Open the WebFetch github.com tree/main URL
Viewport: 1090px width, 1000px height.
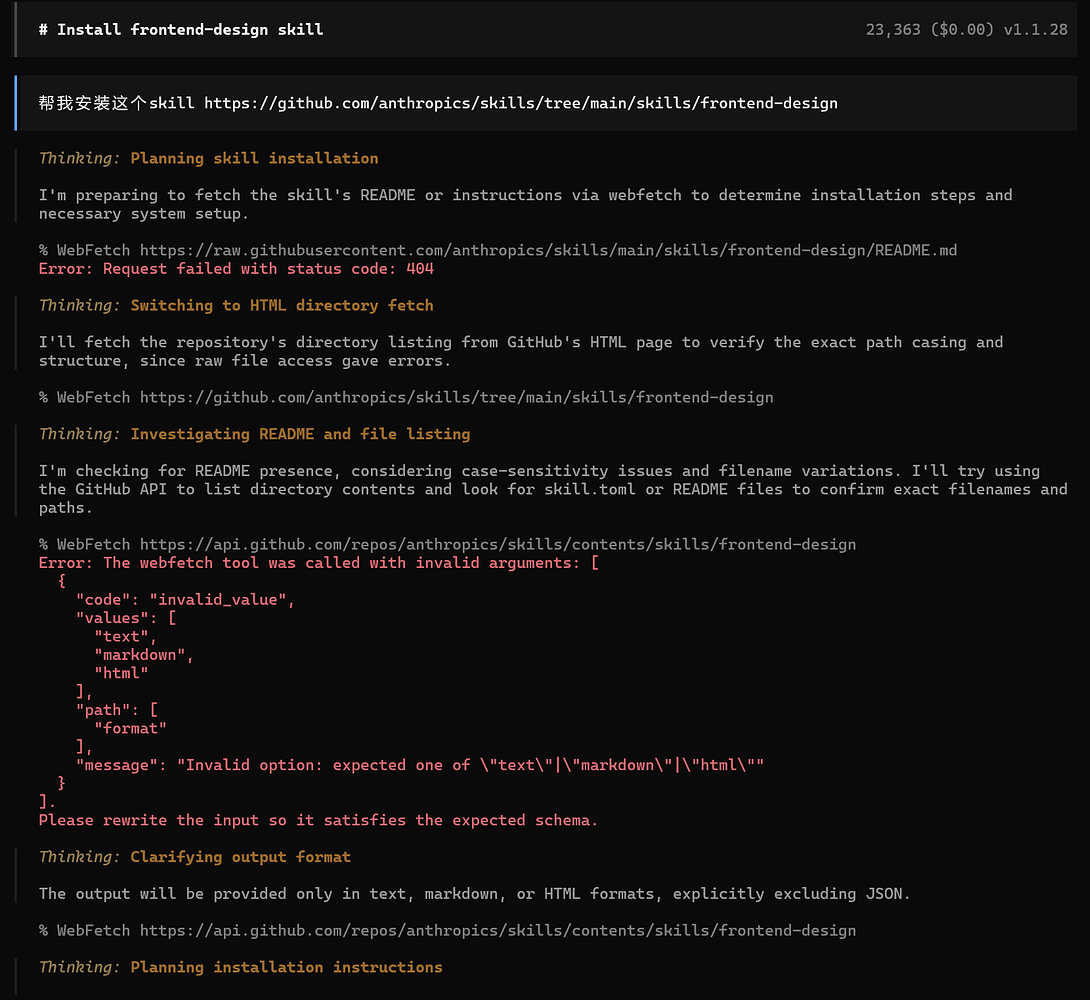click(457, 397)
